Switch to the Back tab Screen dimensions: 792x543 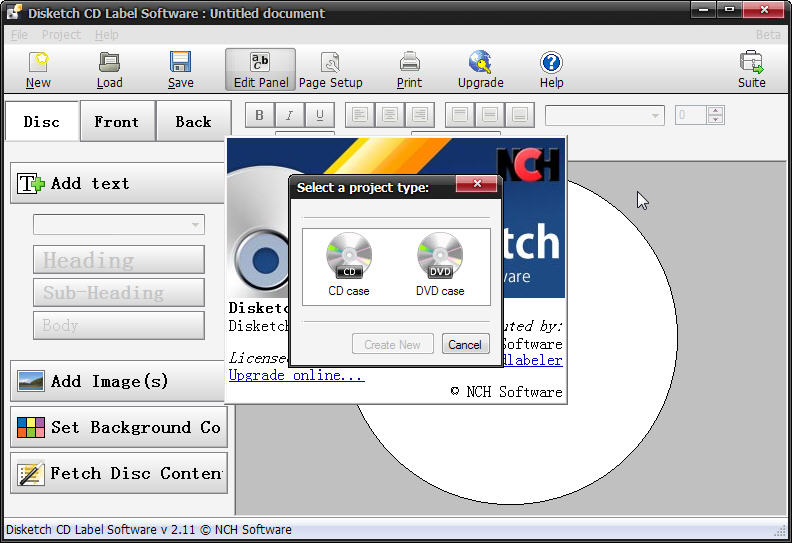[193, 122]
